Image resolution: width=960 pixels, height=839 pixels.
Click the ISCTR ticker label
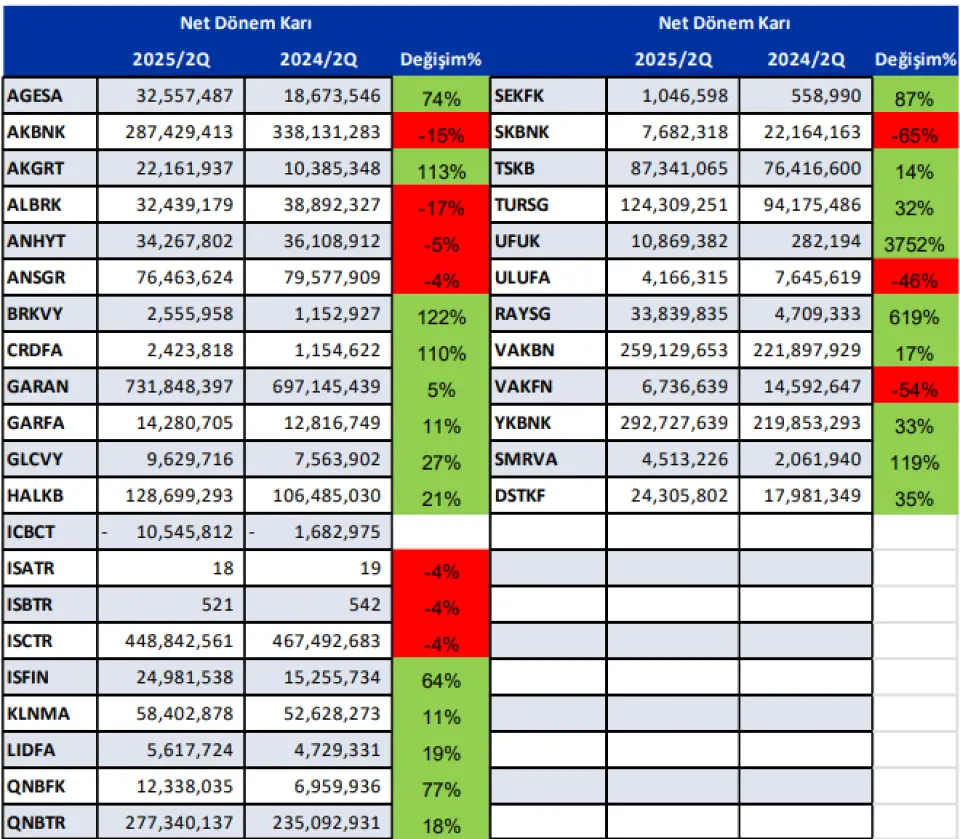(30, 641)
